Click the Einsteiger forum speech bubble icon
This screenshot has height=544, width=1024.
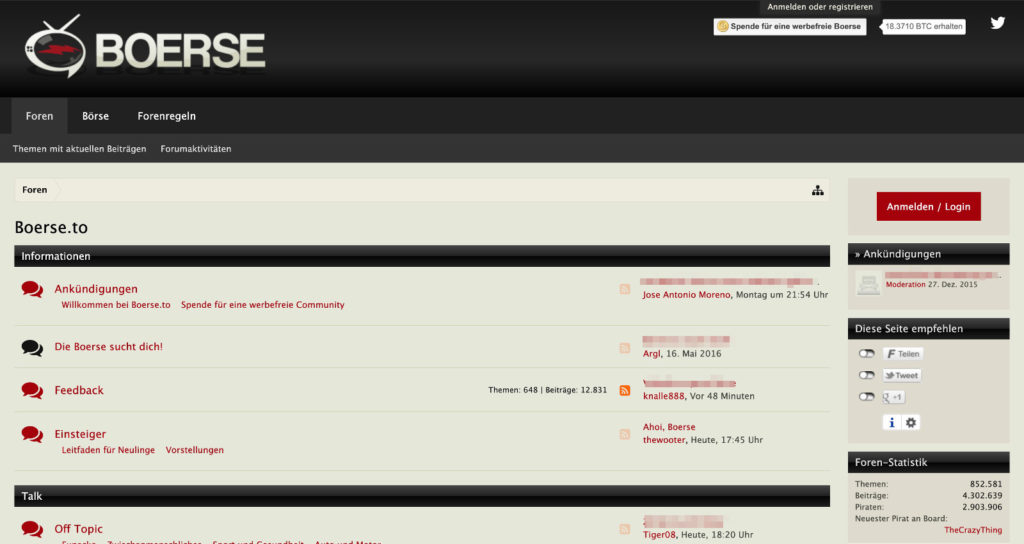(32, 434)
